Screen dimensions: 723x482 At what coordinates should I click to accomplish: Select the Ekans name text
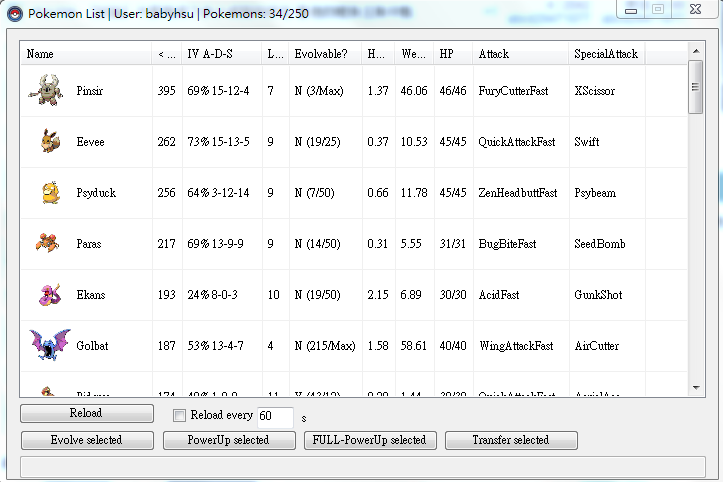click(x=91, y=295)
